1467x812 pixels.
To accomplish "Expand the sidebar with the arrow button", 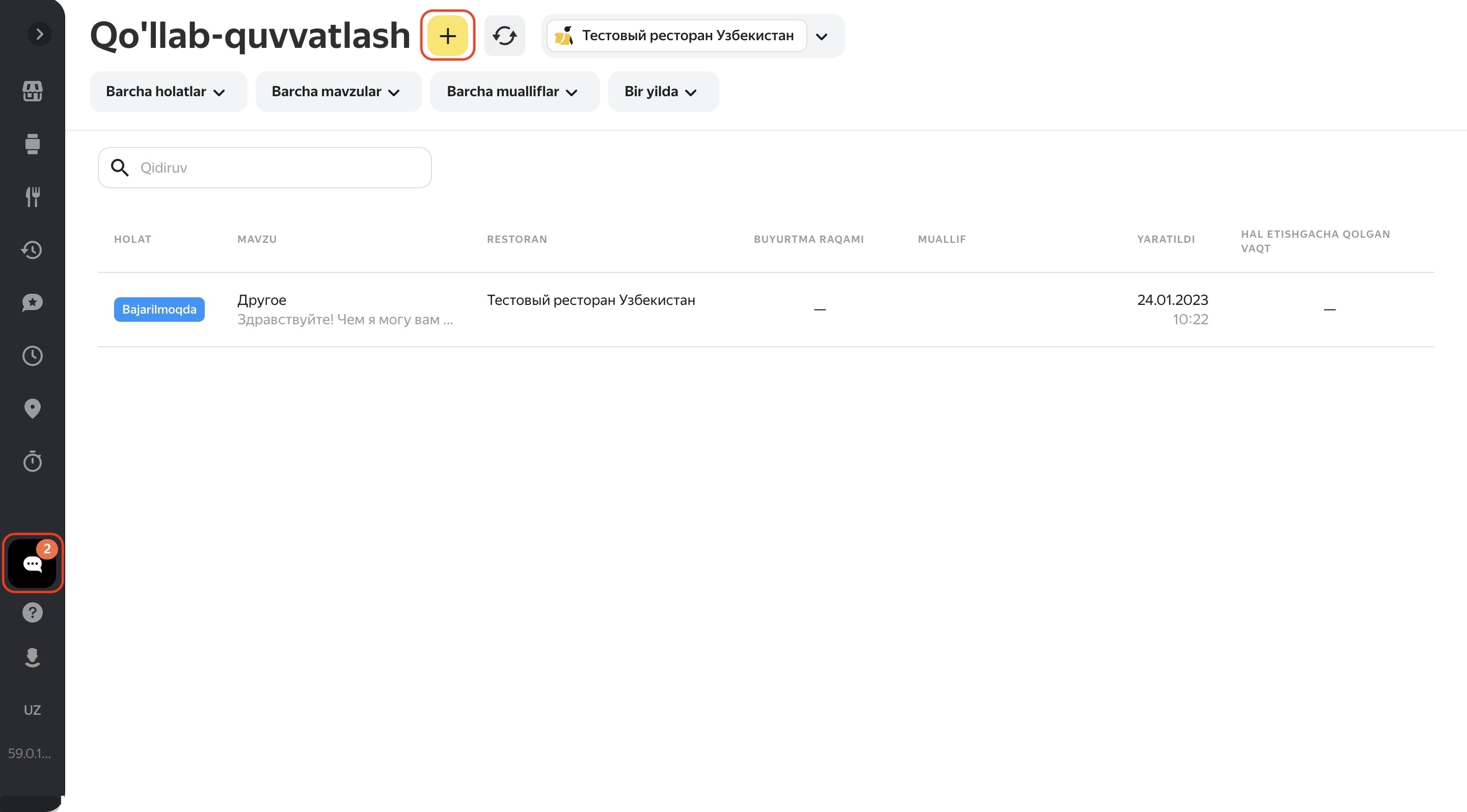I will tap(39, 34).
